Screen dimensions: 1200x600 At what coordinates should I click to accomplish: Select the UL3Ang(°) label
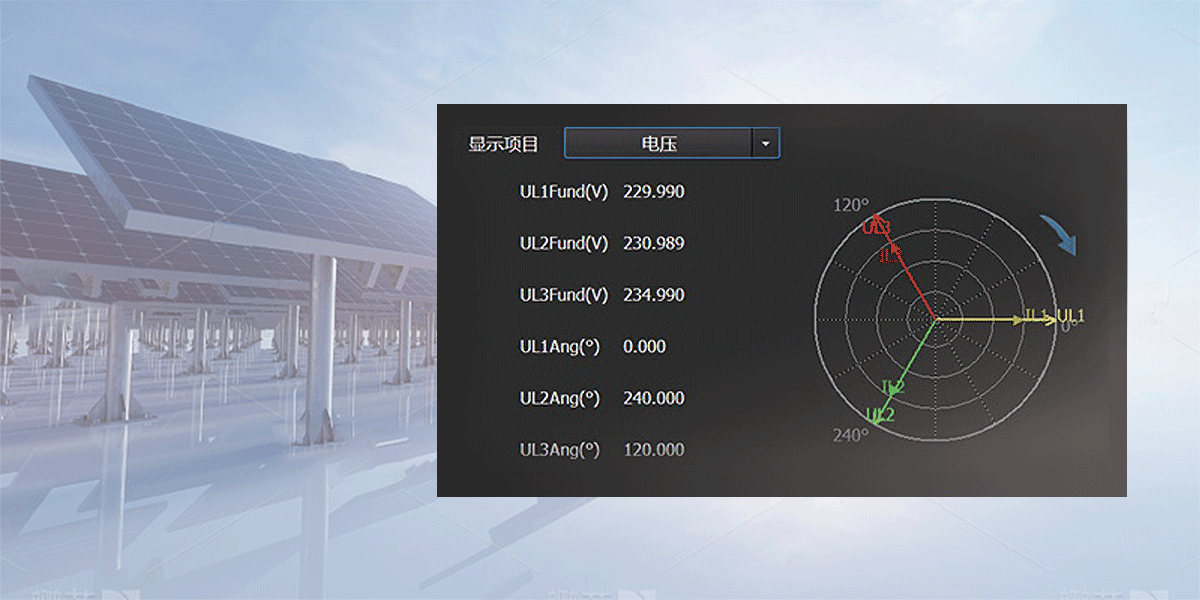559,450
